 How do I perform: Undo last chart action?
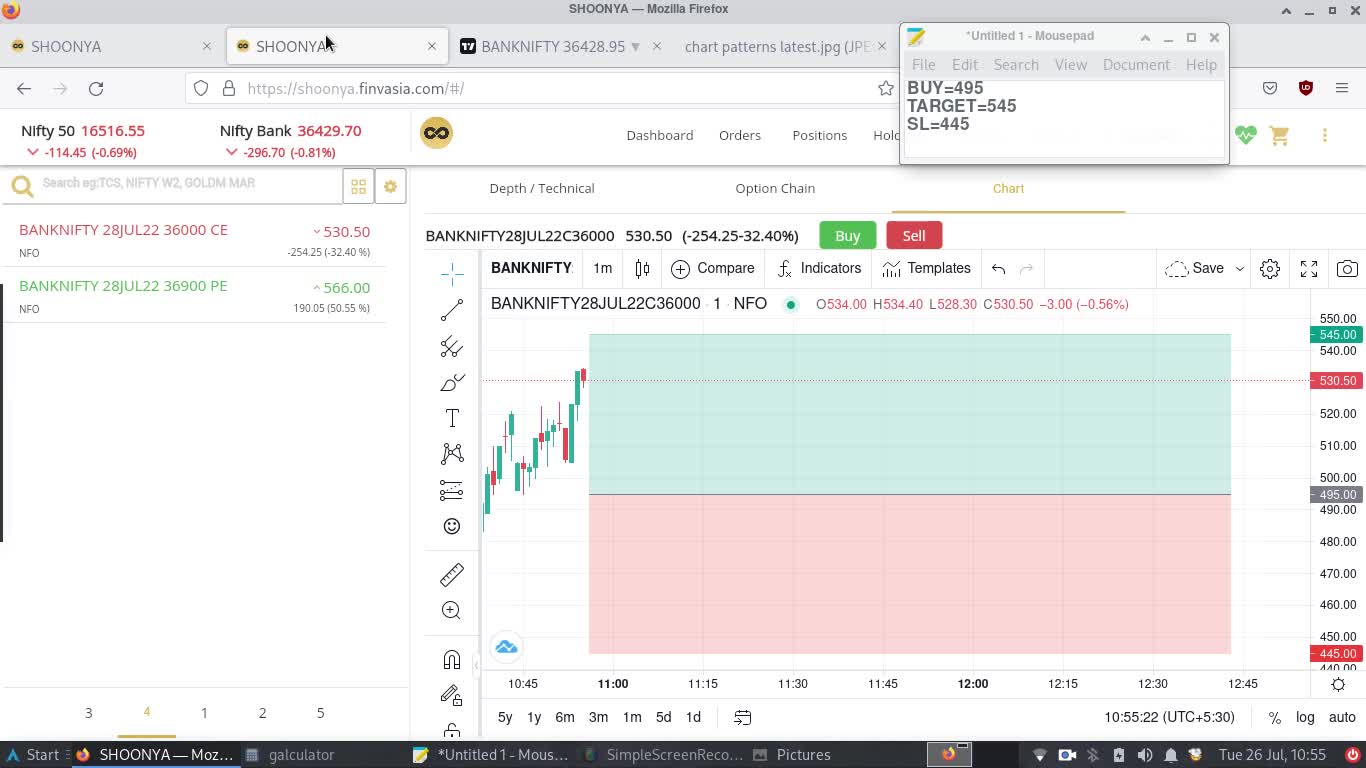[998, 268]
